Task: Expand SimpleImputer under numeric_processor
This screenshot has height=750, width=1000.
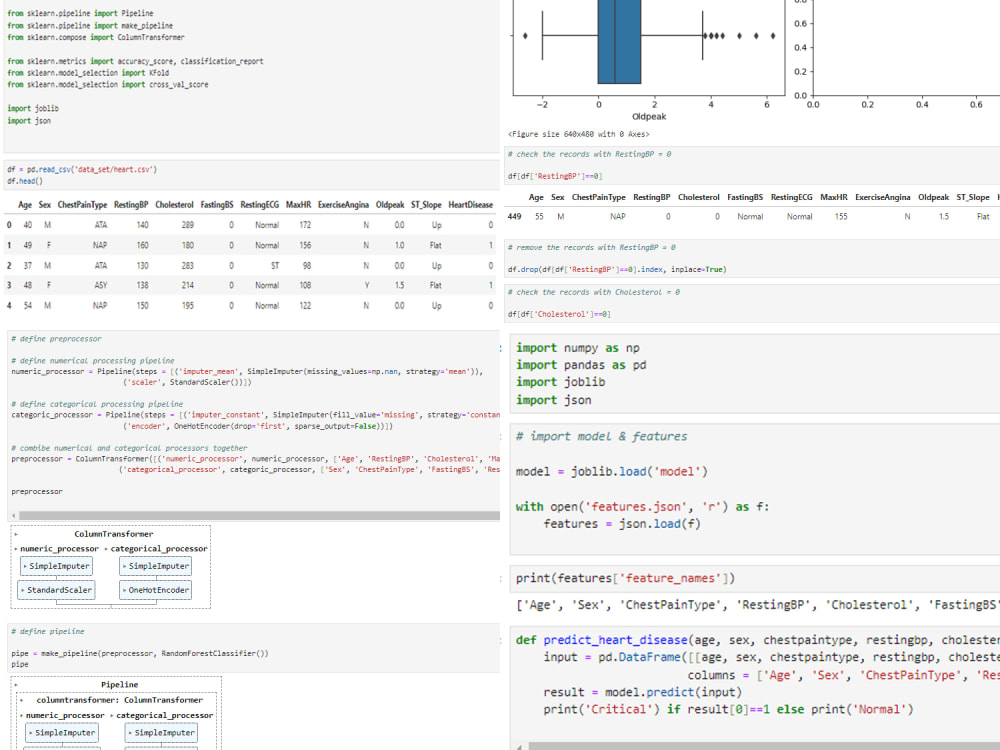Action: tap(62, 566)
